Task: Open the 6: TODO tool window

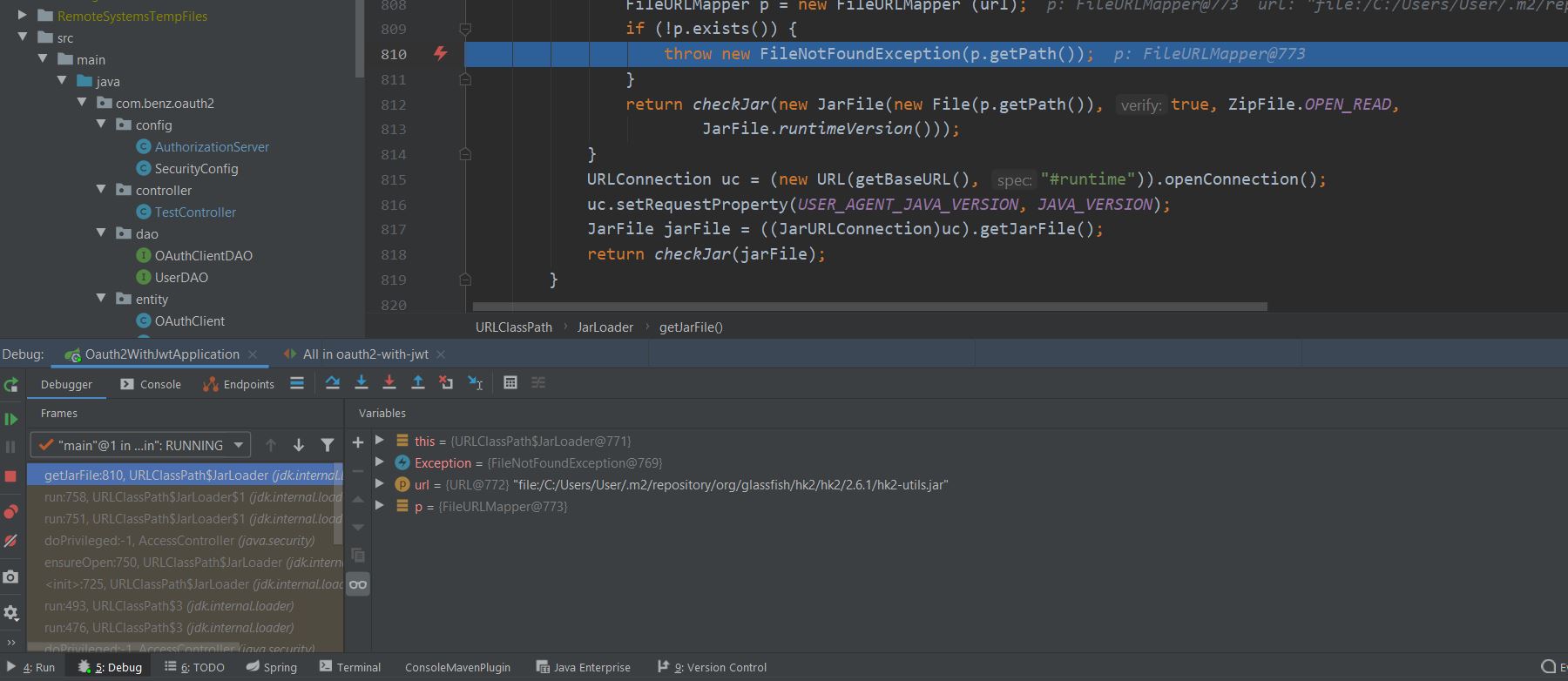Action: (194, 667)
